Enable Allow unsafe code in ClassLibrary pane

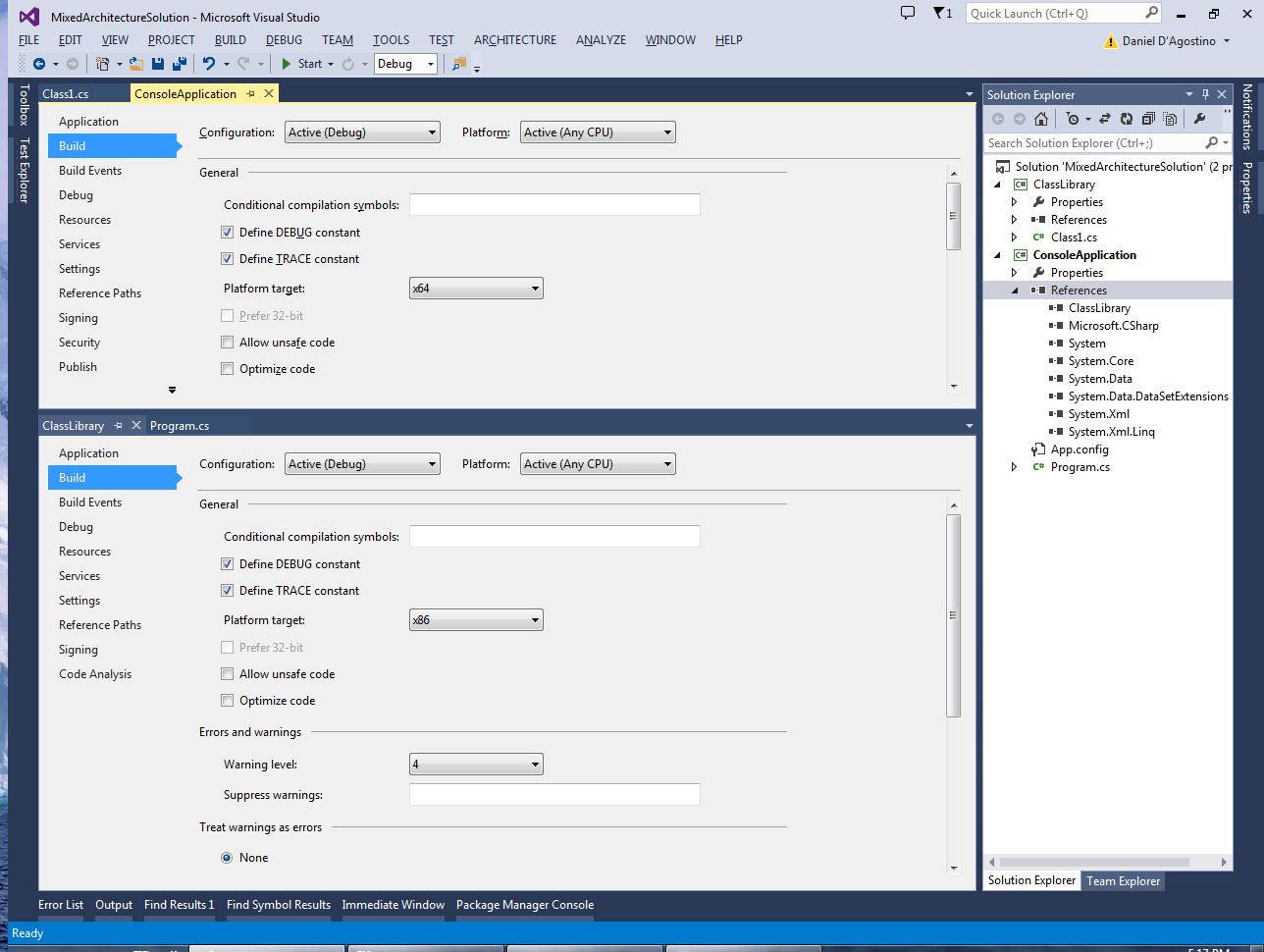228,674
